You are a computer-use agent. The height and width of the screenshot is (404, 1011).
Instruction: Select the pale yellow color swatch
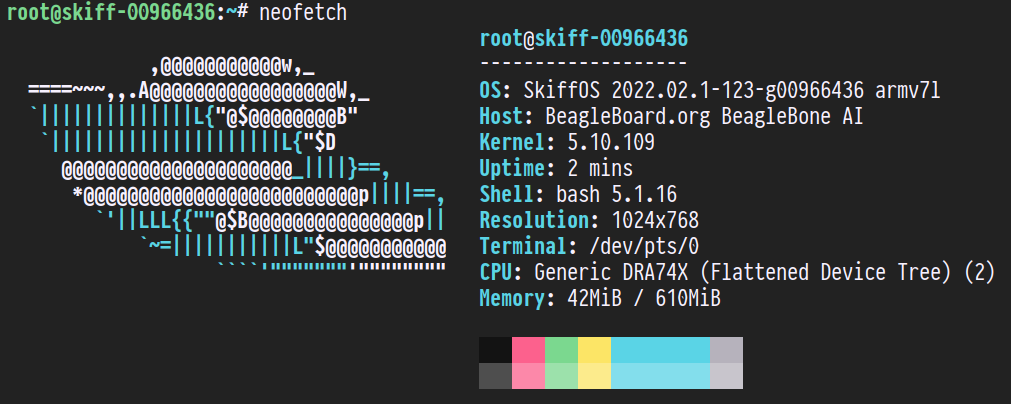tap(594, 376)
